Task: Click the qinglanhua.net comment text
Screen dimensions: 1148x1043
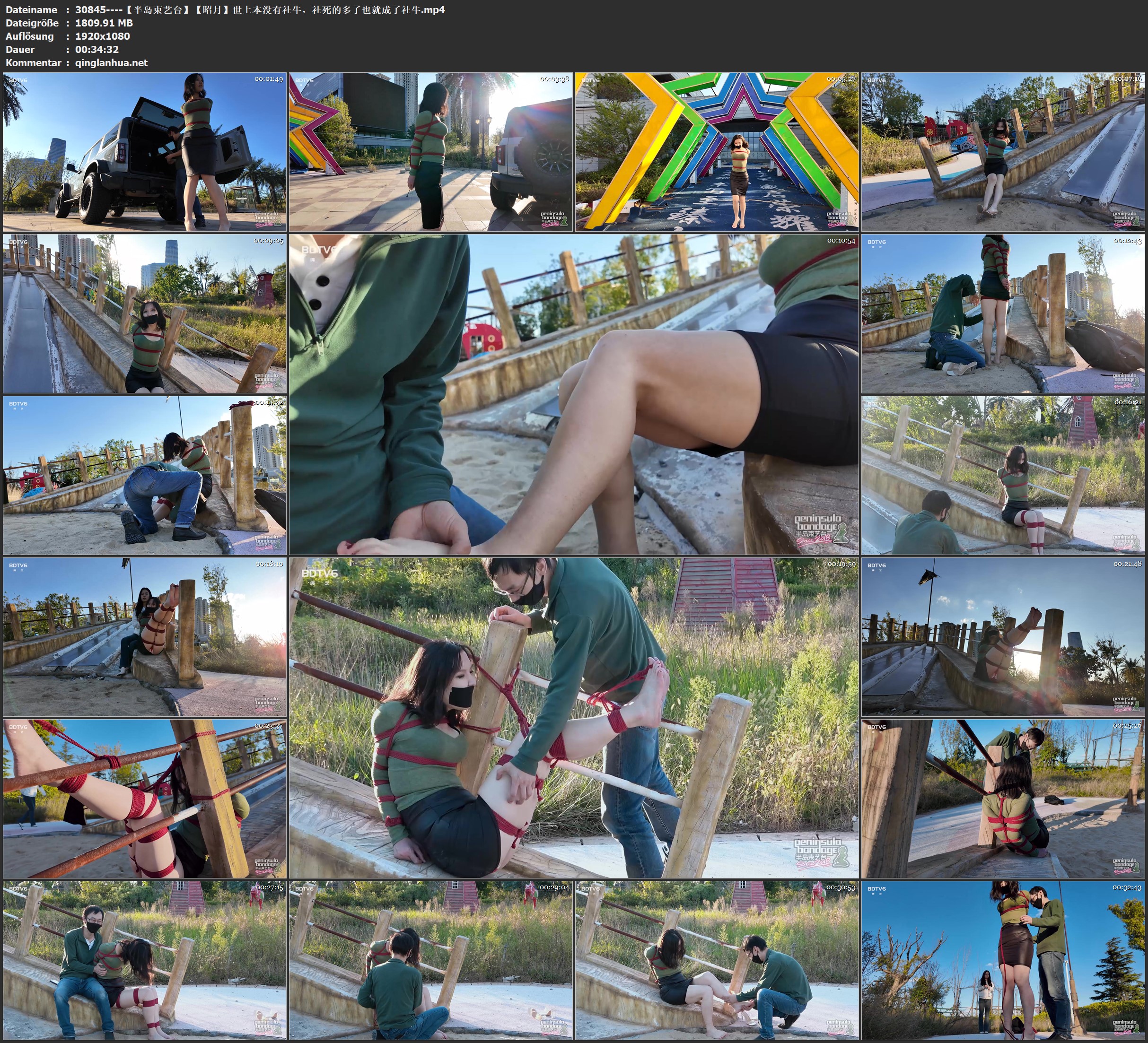Action: tap(111, 62)
